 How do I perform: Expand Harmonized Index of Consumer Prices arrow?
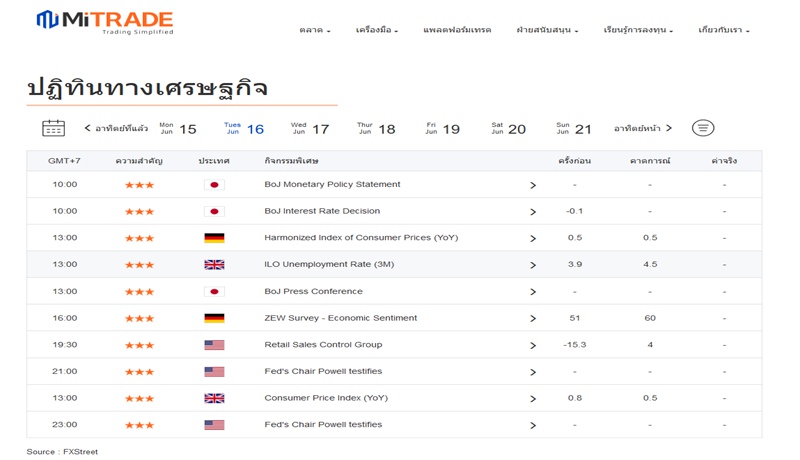click(532, 238)
